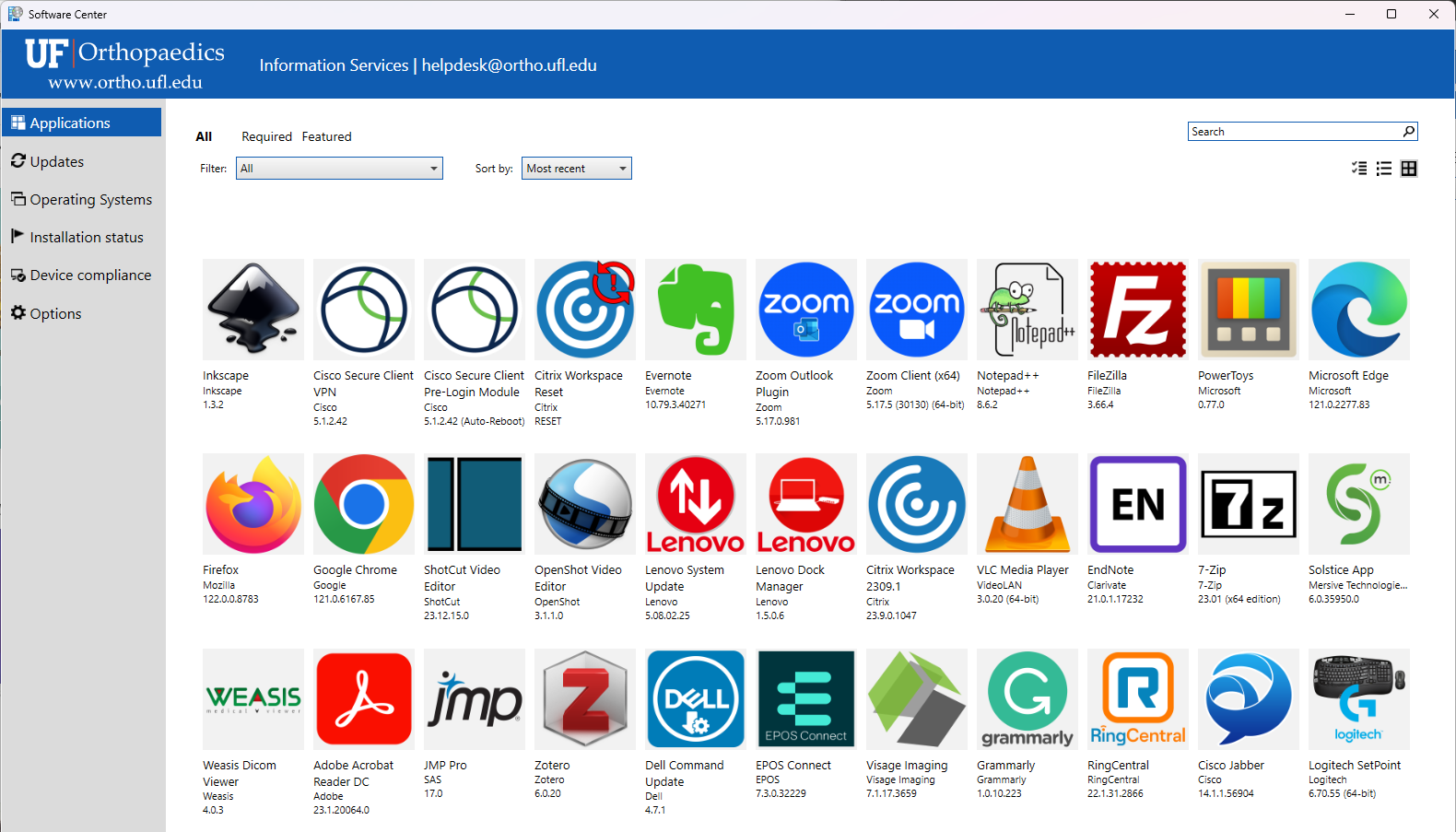
Task: Click into the Search field
Action: (x=1295, y=132)
